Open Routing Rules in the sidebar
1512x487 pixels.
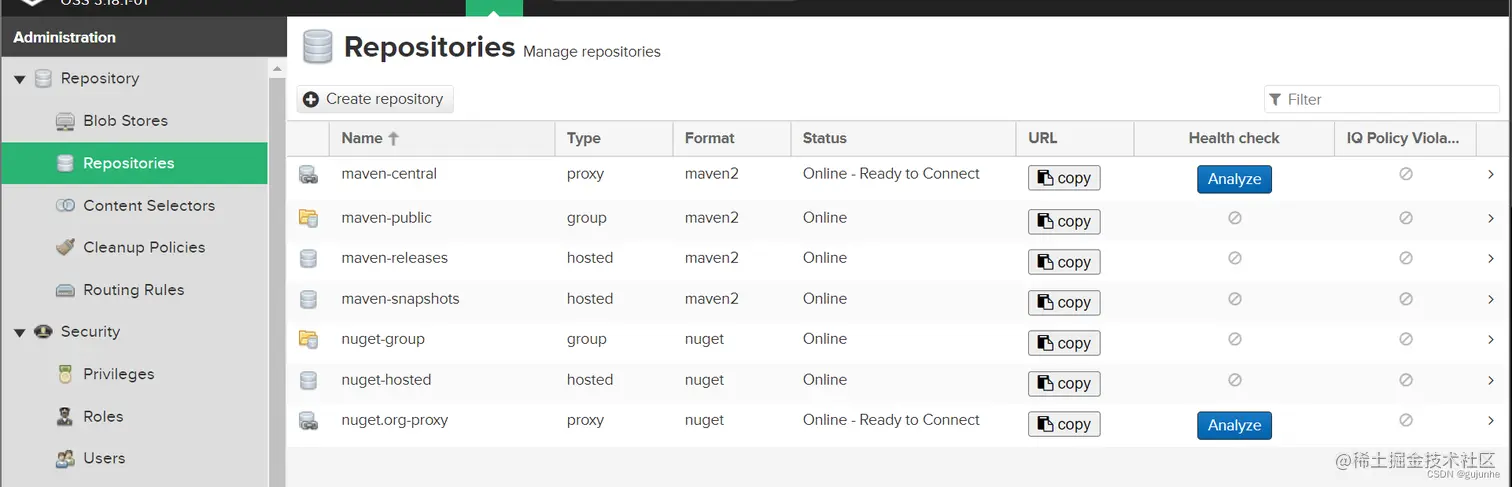(134, 290)
